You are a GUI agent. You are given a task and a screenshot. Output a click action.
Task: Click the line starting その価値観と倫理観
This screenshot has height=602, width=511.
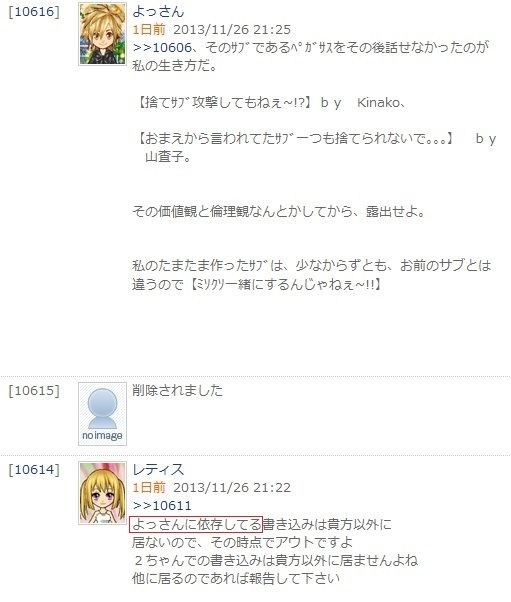[278, 212]
